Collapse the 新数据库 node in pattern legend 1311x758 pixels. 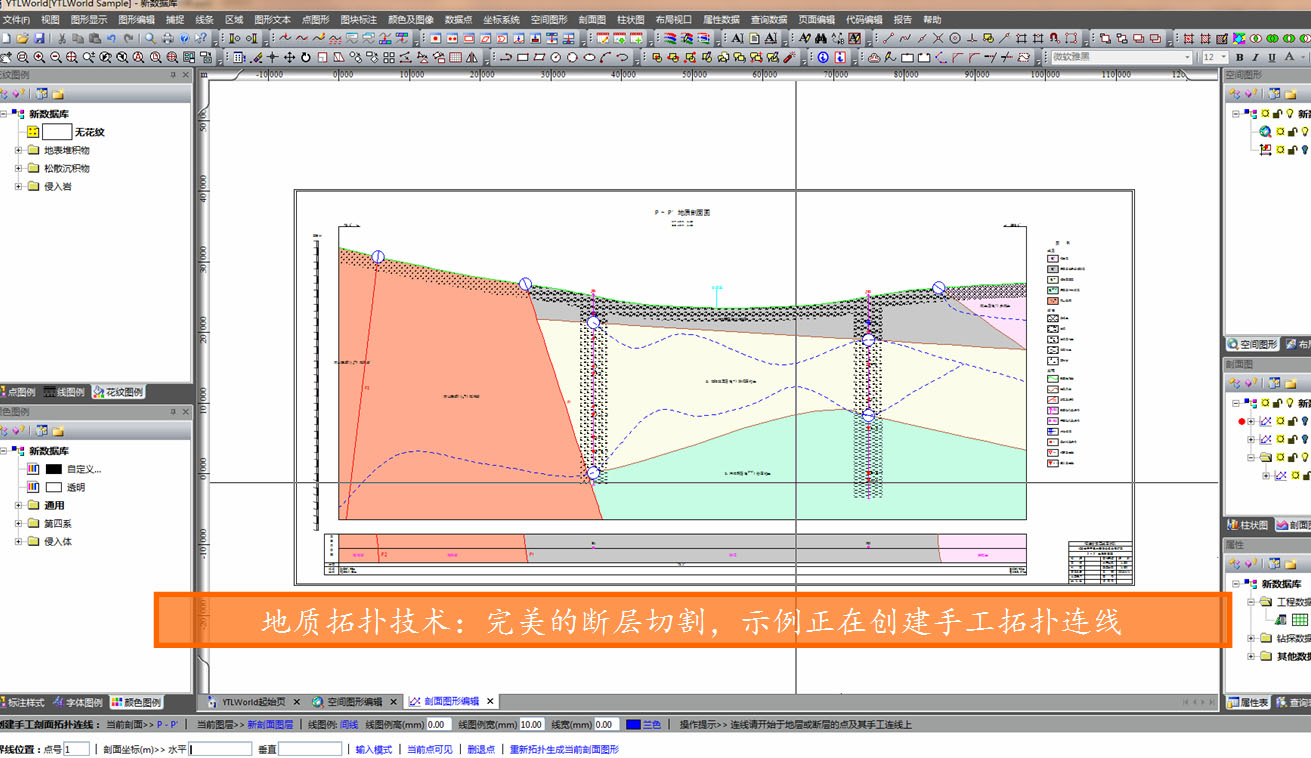click(x=4, y=114)
